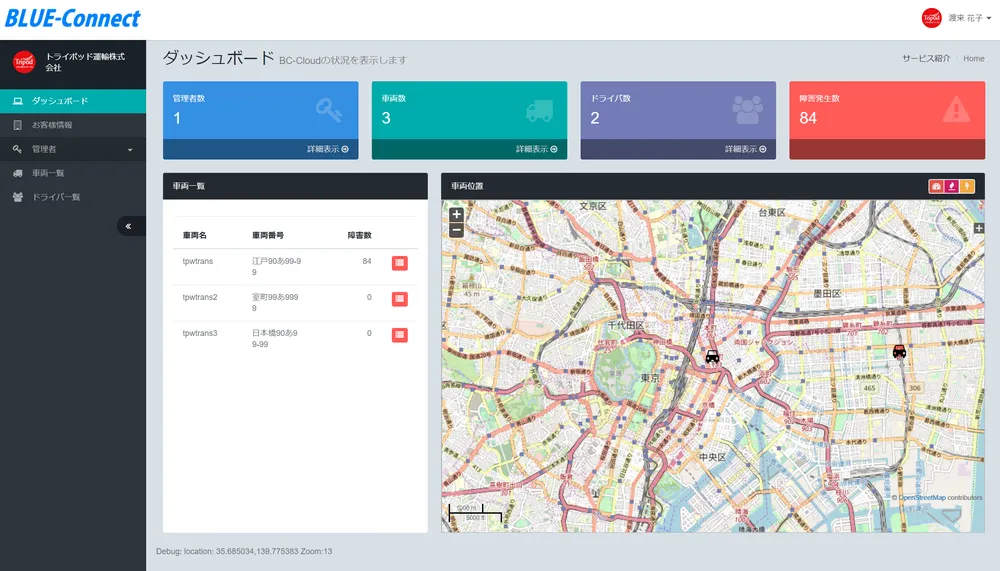Go to the Home breadcrumb link
Image resolution: width=1000 pixels, height=571 pixels.
point(973,59)
